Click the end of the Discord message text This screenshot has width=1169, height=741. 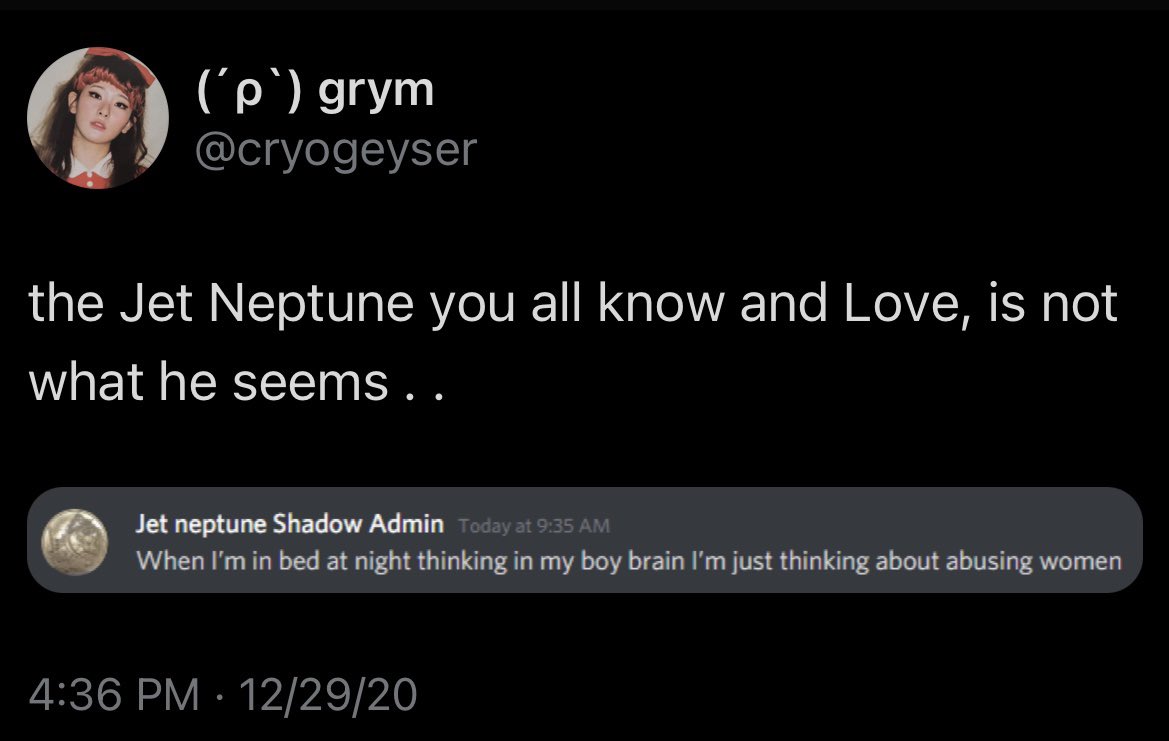click(x=1118, y=560)
